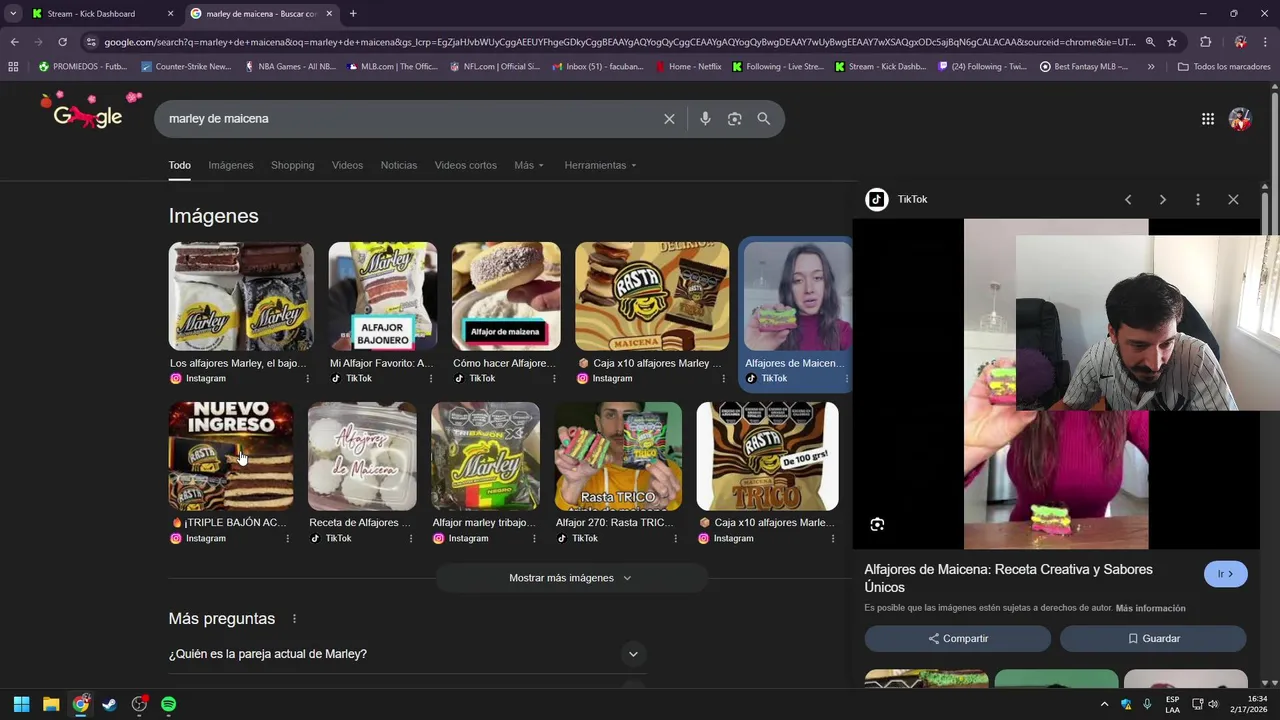Open 'NUEVO INGRESO' triple bajón thumbnail
Image resolution: width=1280 pixels, height=720 pixels.
[x=231, y=456]
